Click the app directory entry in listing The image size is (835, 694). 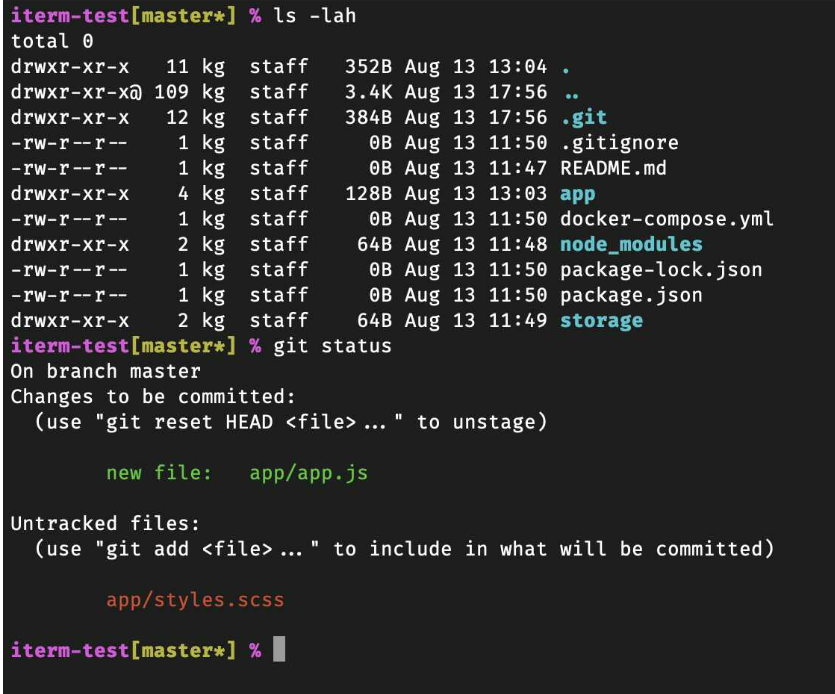click(578, 193)
